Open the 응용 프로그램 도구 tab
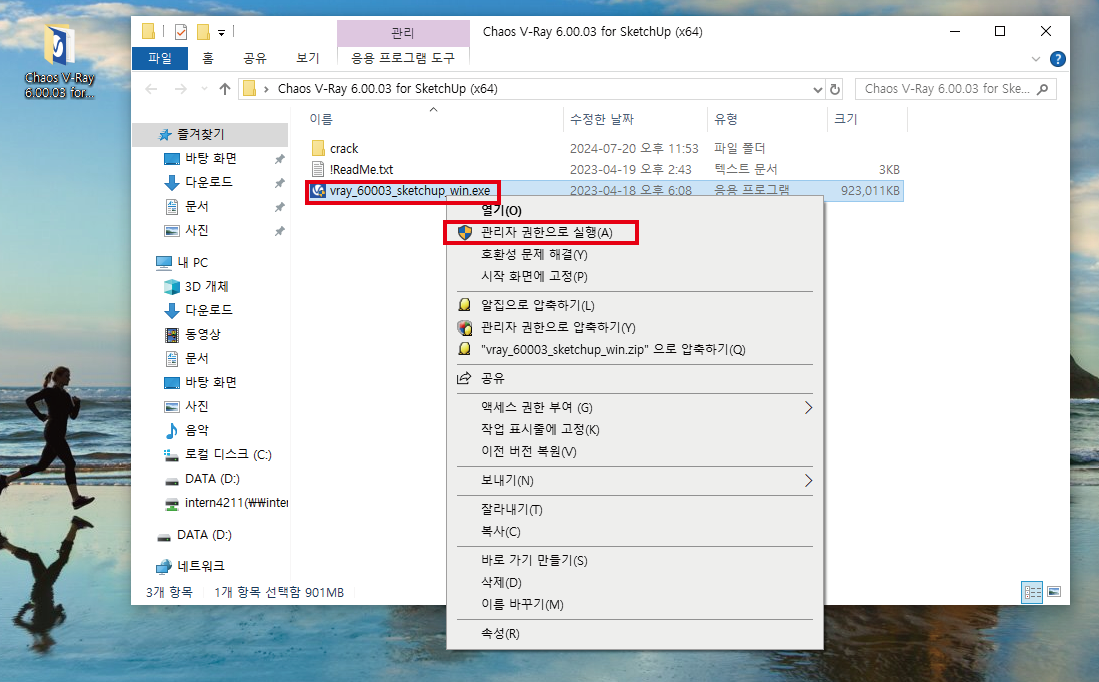Viewport: 1099px width, 682px height. click(x=403, y=58)
